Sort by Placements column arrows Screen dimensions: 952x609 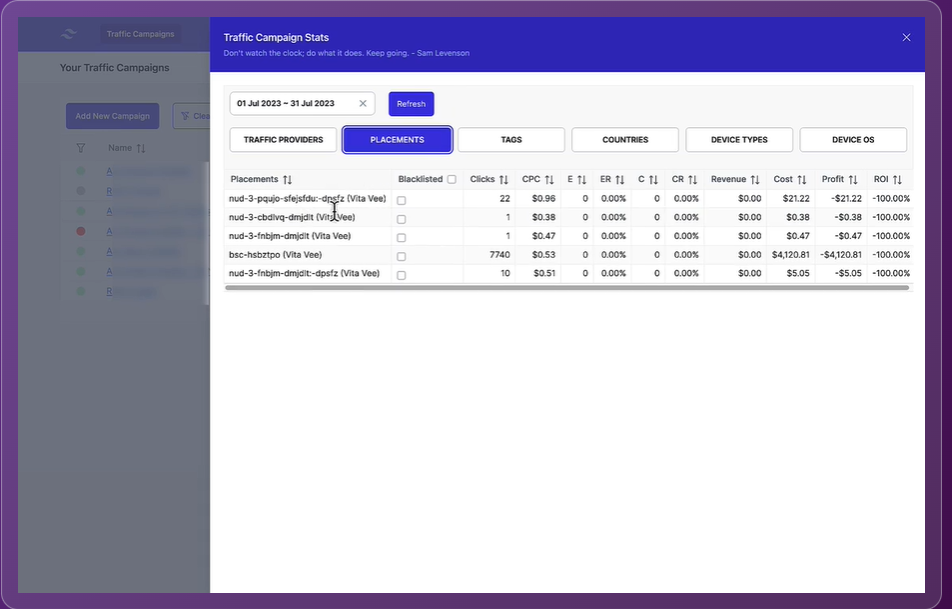pyautogui.click(x=287, y=180)
